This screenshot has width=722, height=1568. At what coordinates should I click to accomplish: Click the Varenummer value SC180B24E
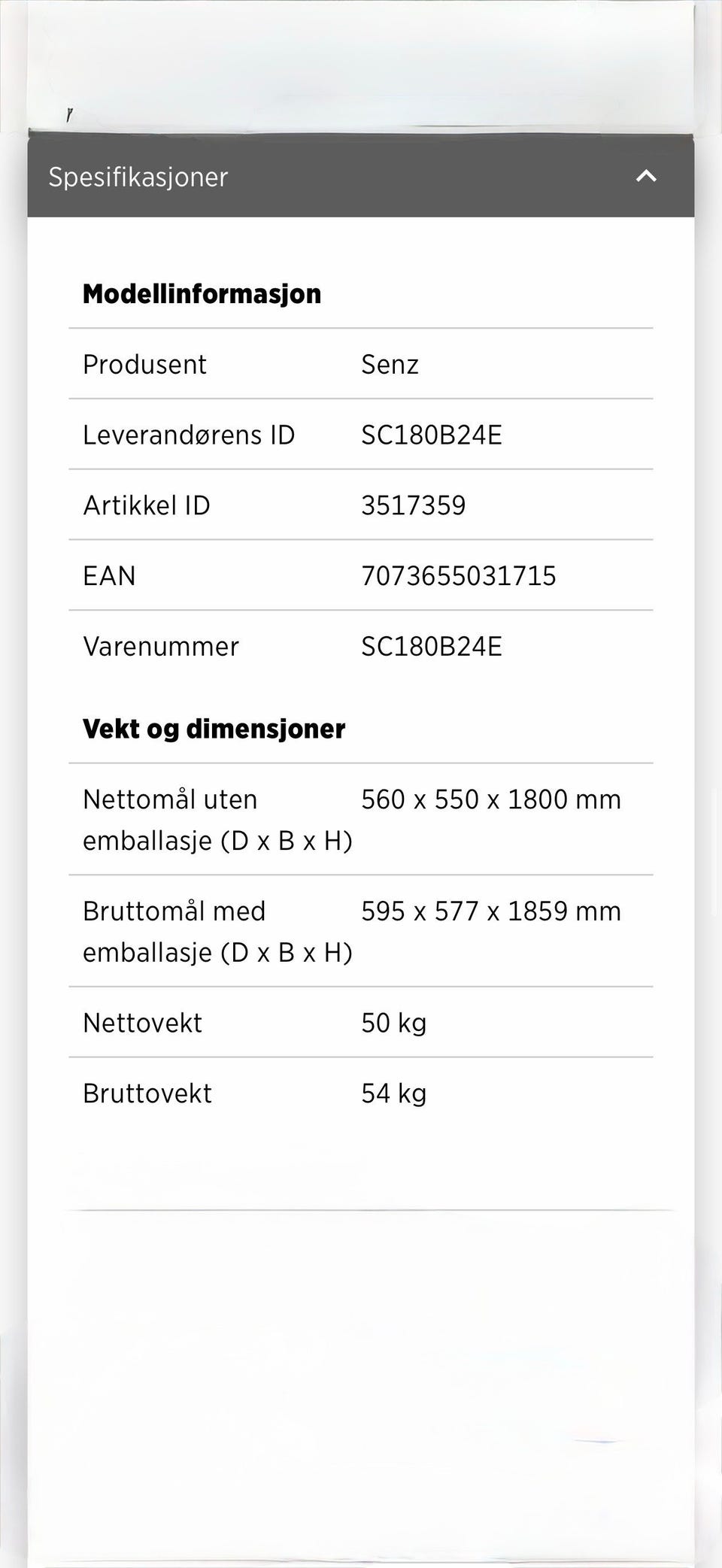(432, 647)
